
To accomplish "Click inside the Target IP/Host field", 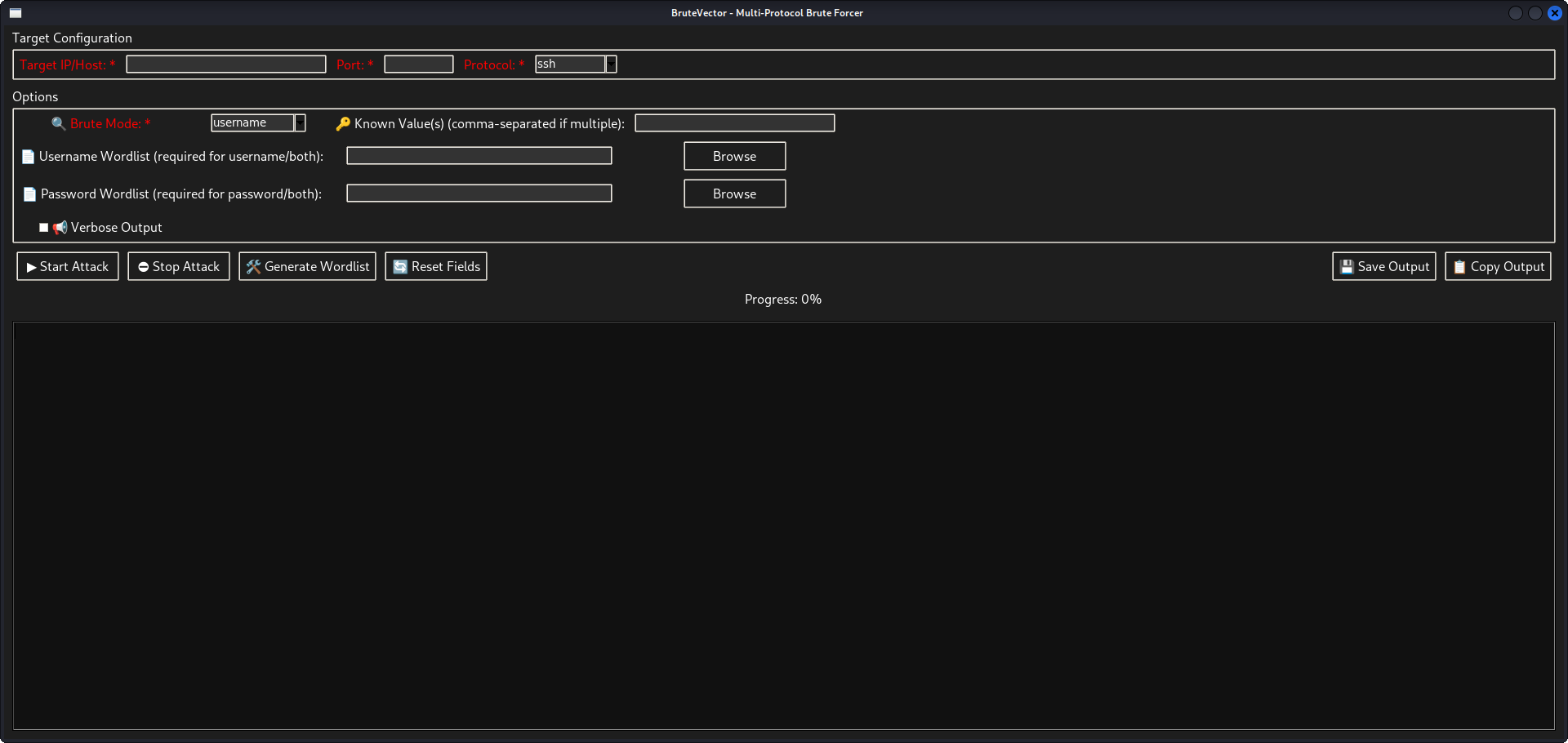I will [x=225, y=64].
